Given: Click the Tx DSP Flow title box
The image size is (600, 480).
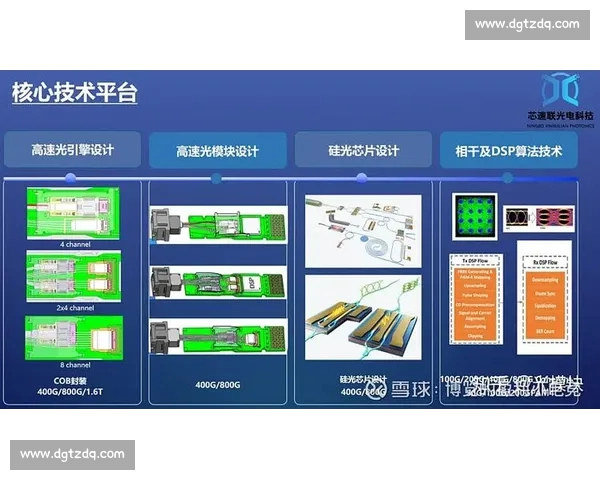Looking at the screenshot, I should click(x=475, y=261).
